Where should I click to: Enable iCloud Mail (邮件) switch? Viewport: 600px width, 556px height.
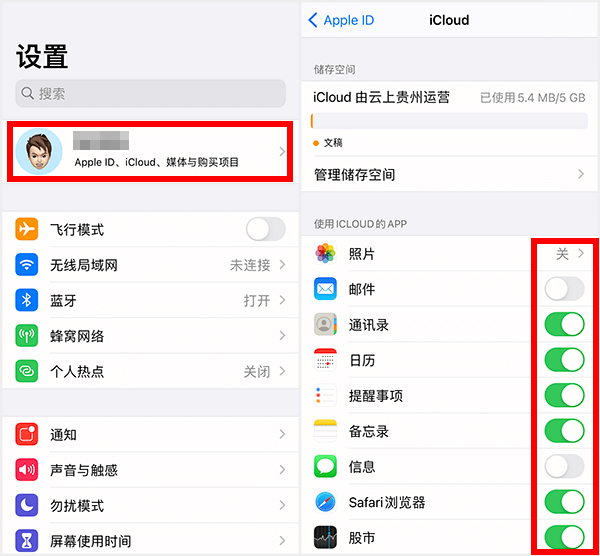tap(564, 289)
